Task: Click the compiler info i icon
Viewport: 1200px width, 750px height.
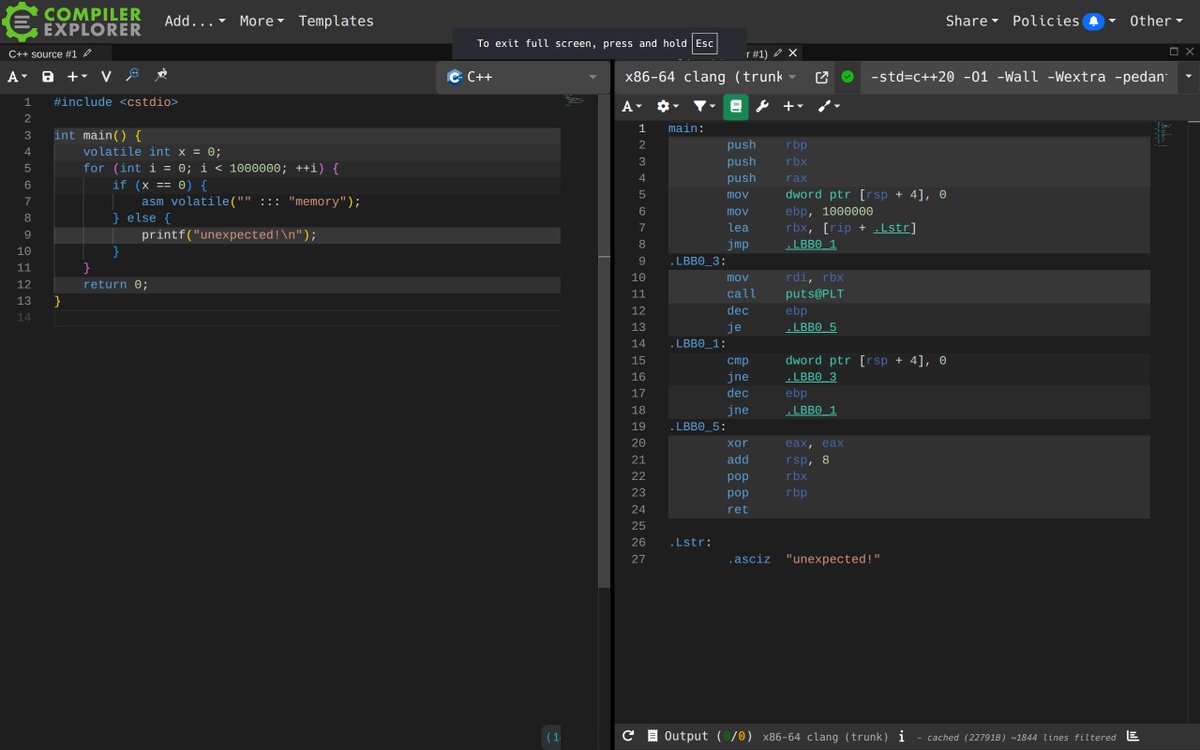Action: pos(901,736)
